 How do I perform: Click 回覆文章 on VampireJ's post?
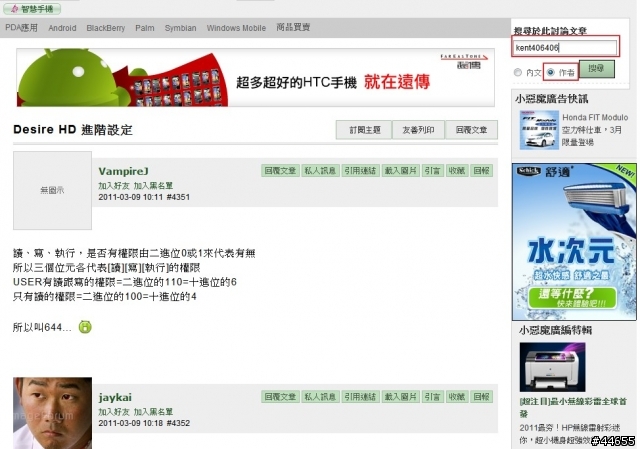point(280,170)
